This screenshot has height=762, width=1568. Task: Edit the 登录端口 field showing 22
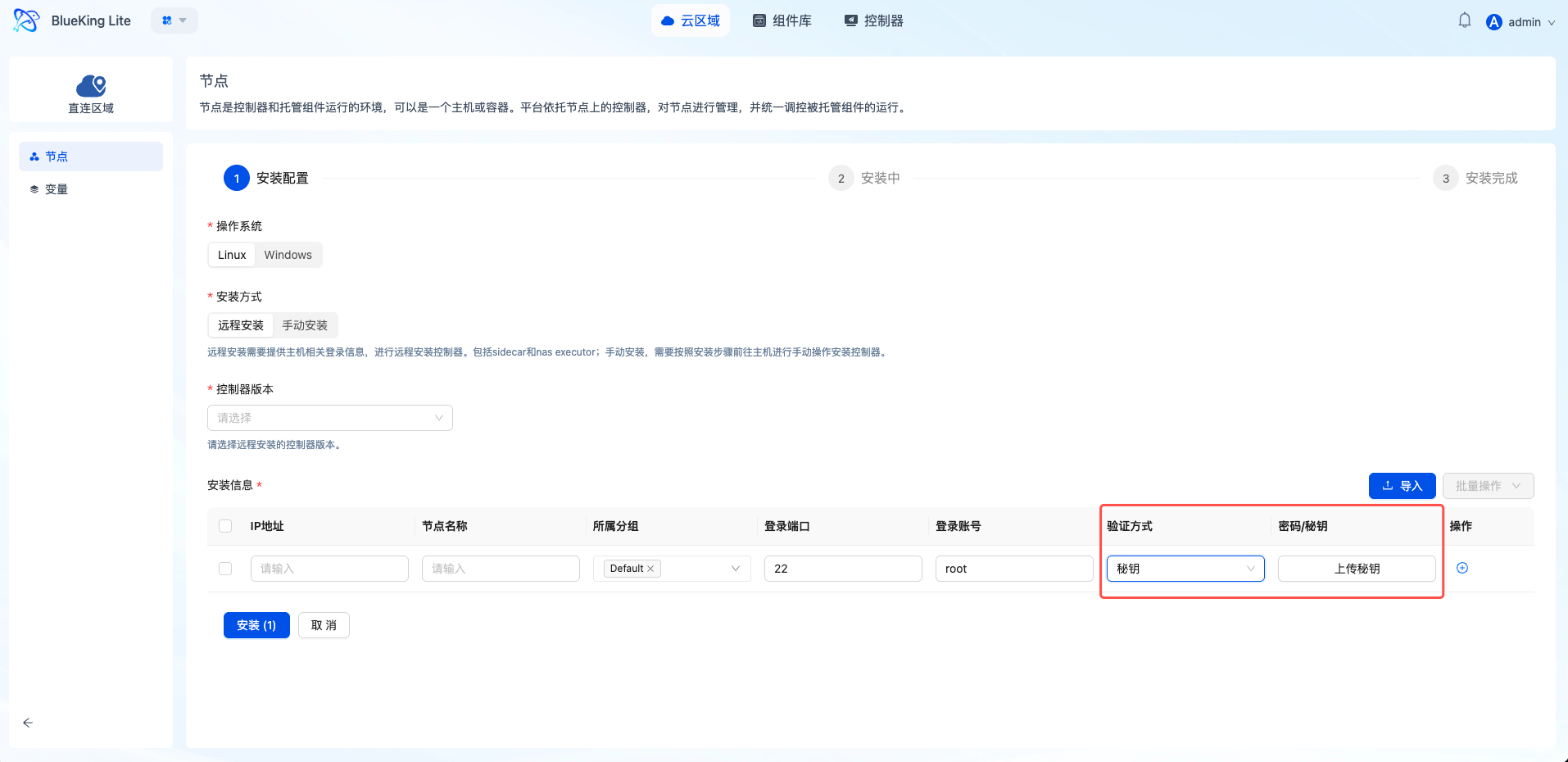coord(843,569)
